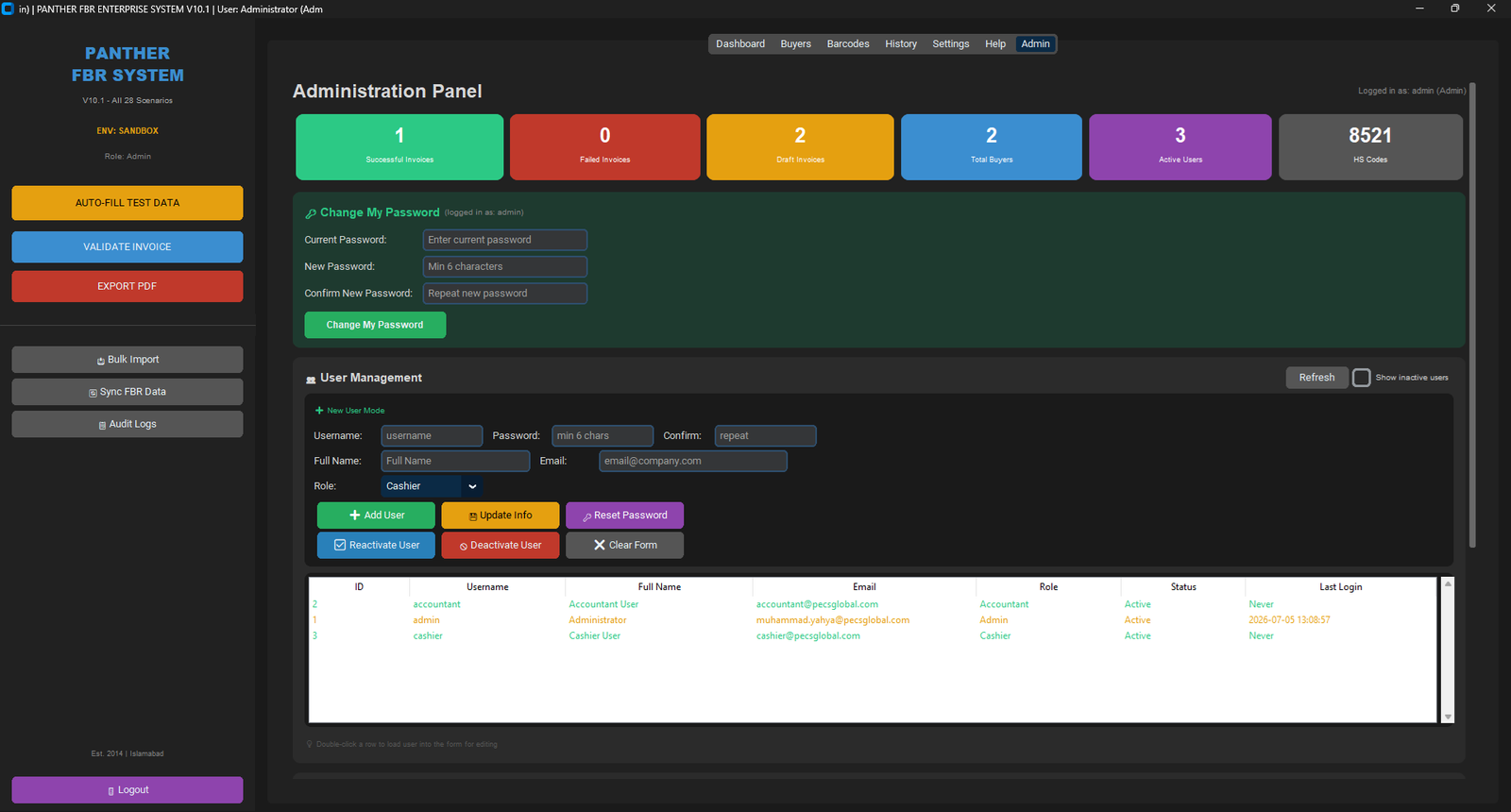Select the cashier username cell
The height and width of the screenshot is (812, 1511).
coord(428,636)
